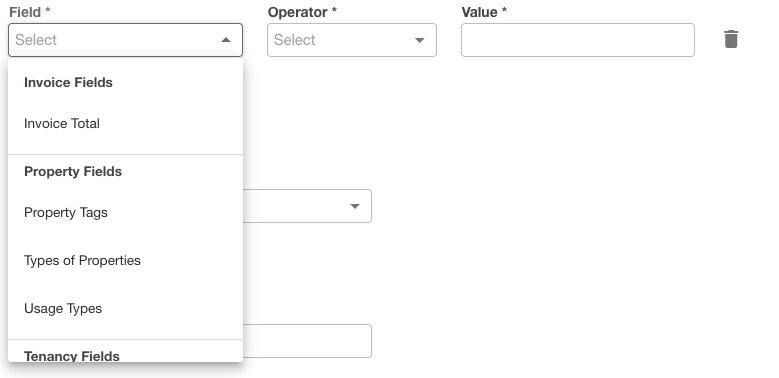Click the Field Select placeholder text
The image size is (779, 378).
point(36,40)
